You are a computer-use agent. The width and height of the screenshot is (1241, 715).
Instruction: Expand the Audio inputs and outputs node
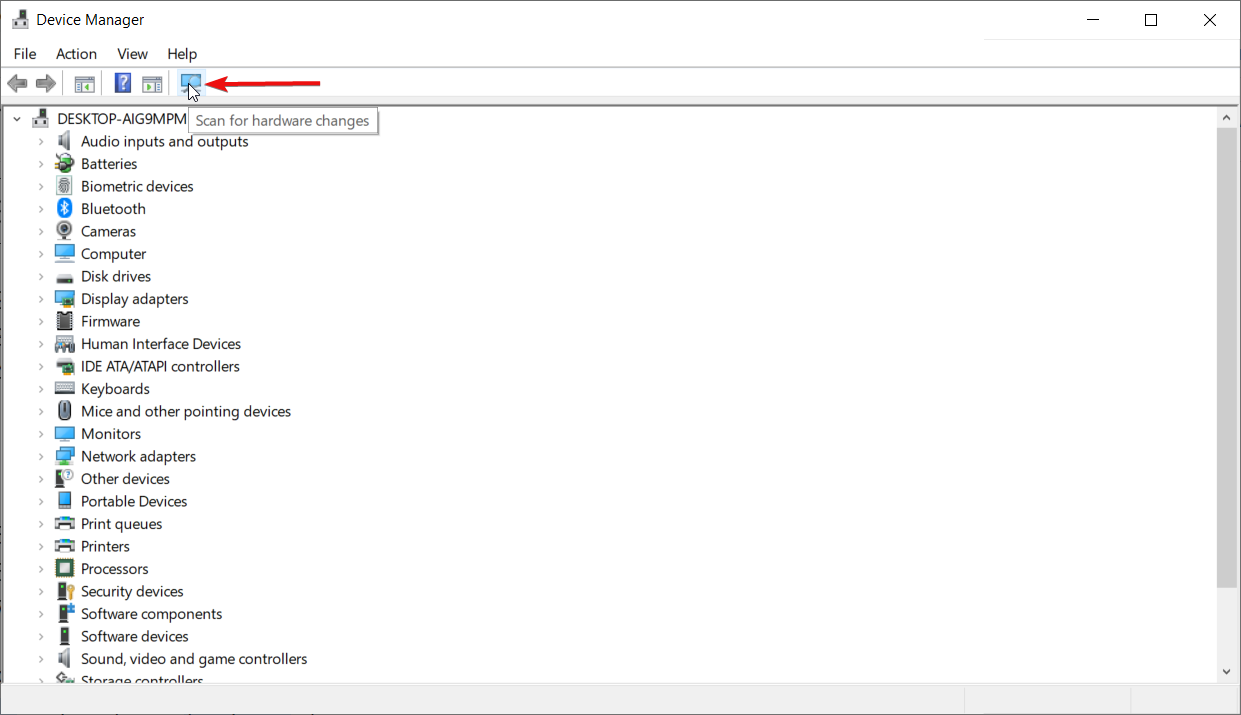click(41, 141)
